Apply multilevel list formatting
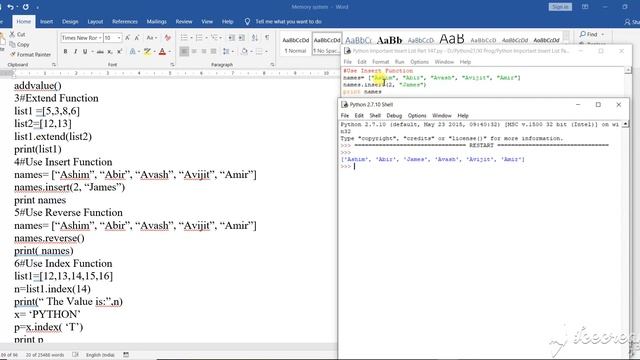Image resolution: width=640 pixels, height=360 pixels. [x=214, y=38]
